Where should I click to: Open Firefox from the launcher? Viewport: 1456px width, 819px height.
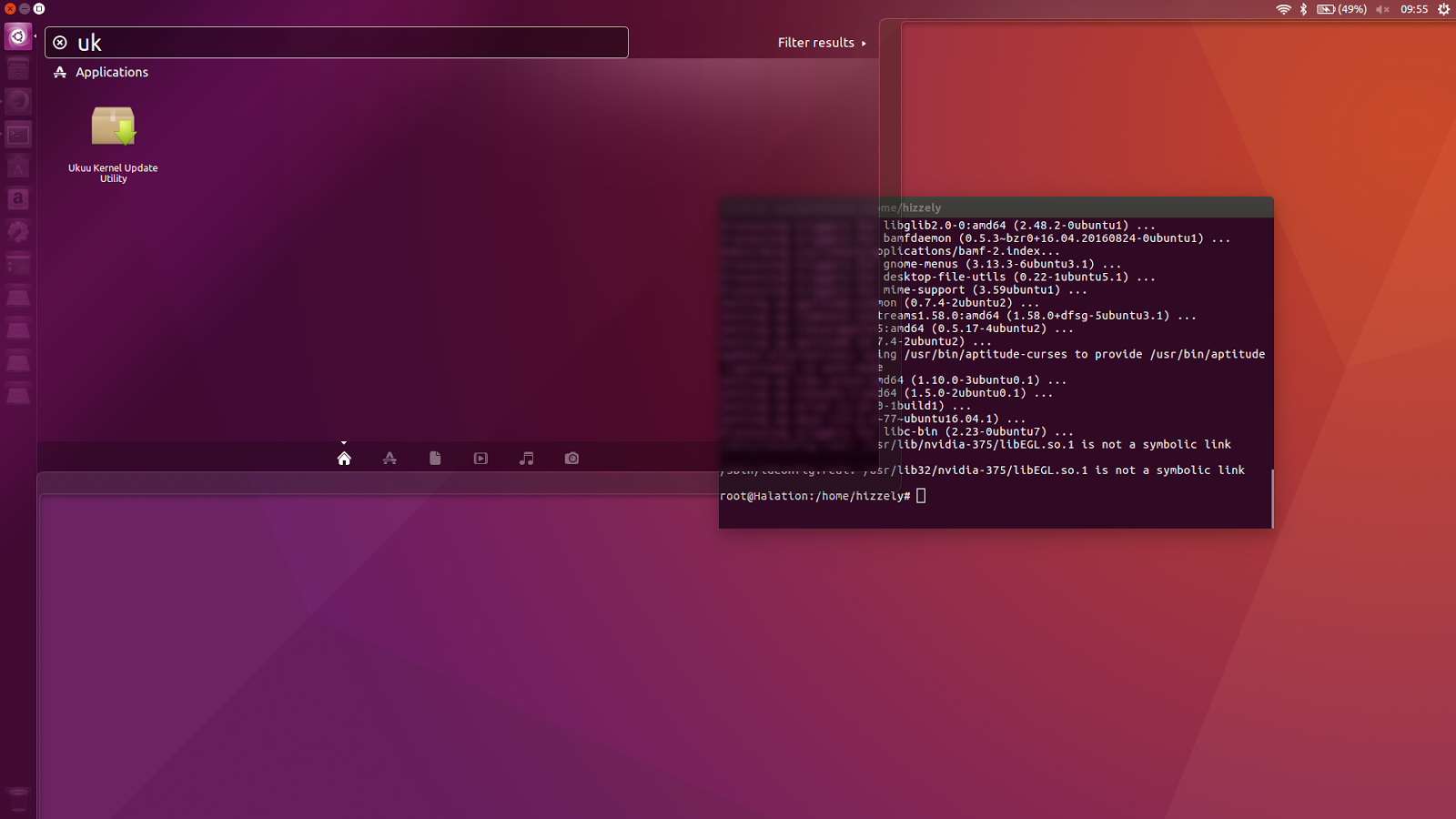(x=18, y=102)
